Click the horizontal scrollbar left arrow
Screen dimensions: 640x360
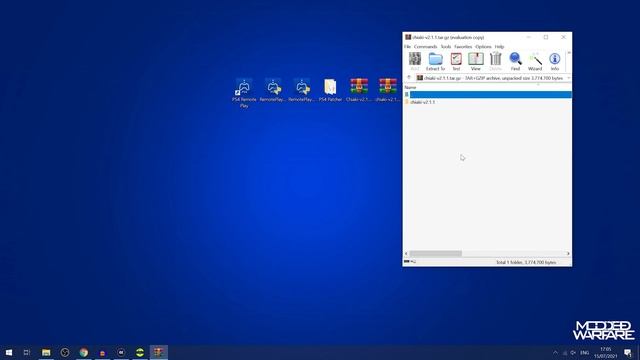[406, 253]
